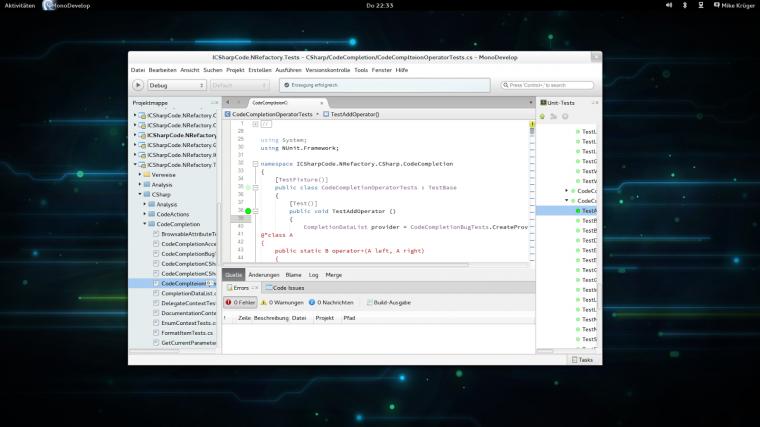This screenshot has height=427, width=760.
Task: Select the Verweise folder icon
Action: click(x=147, y=174)
